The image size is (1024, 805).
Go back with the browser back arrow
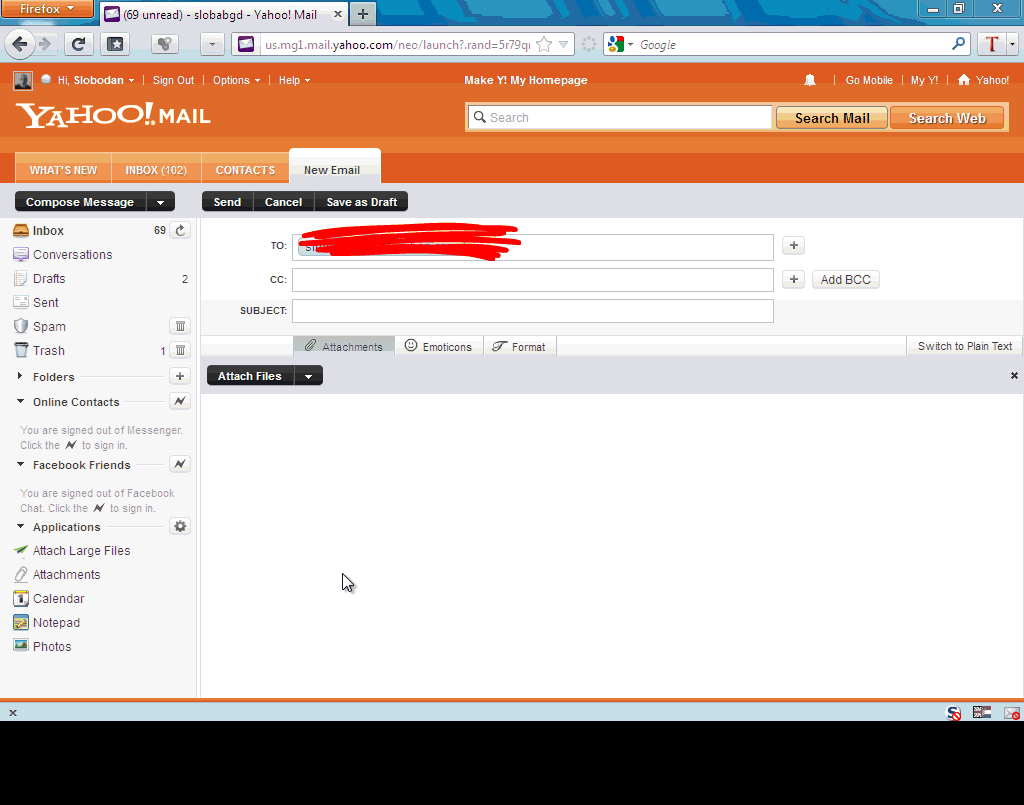pyautogui.click(x=20, y=44)
